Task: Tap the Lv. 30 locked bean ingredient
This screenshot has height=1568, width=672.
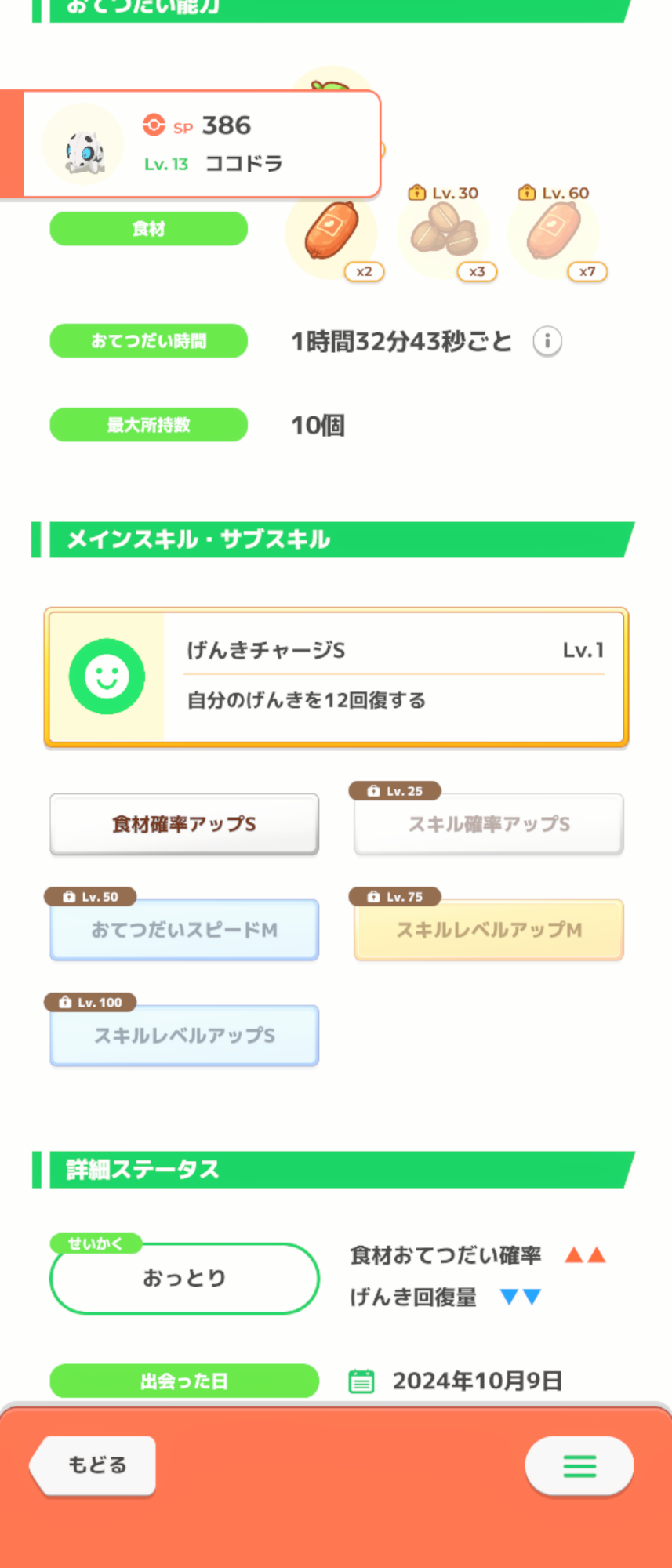Action: pyautogui.click(x=443, y=230)
